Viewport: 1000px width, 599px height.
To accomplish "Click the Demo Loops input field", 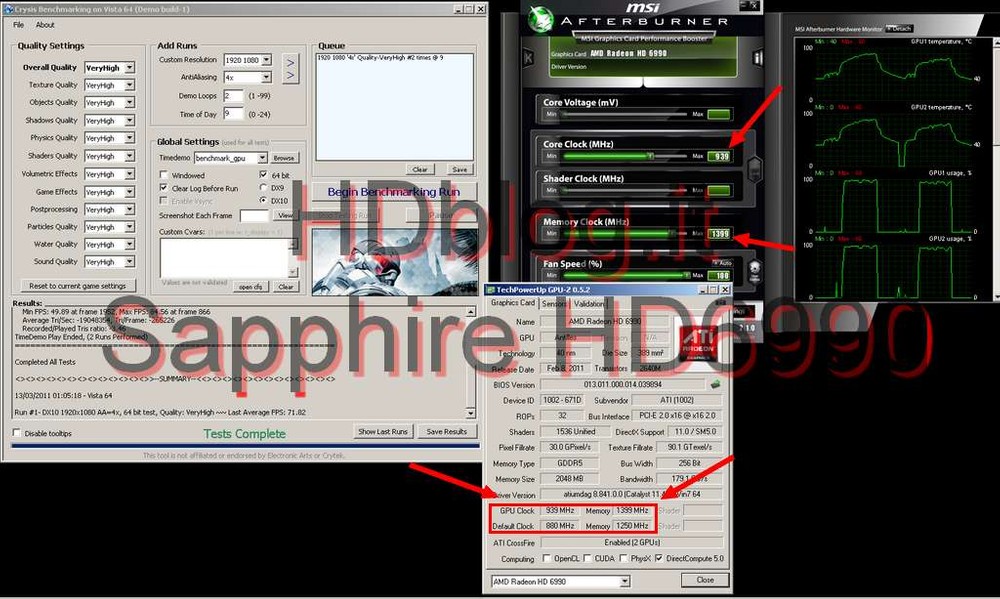I will pos(233,96).
